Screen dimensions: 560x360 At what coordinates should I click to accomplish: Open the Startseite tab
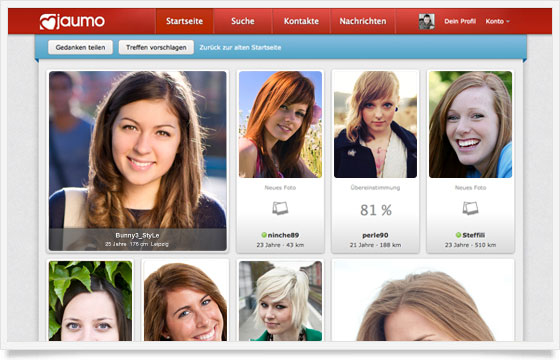pos(184,21)
